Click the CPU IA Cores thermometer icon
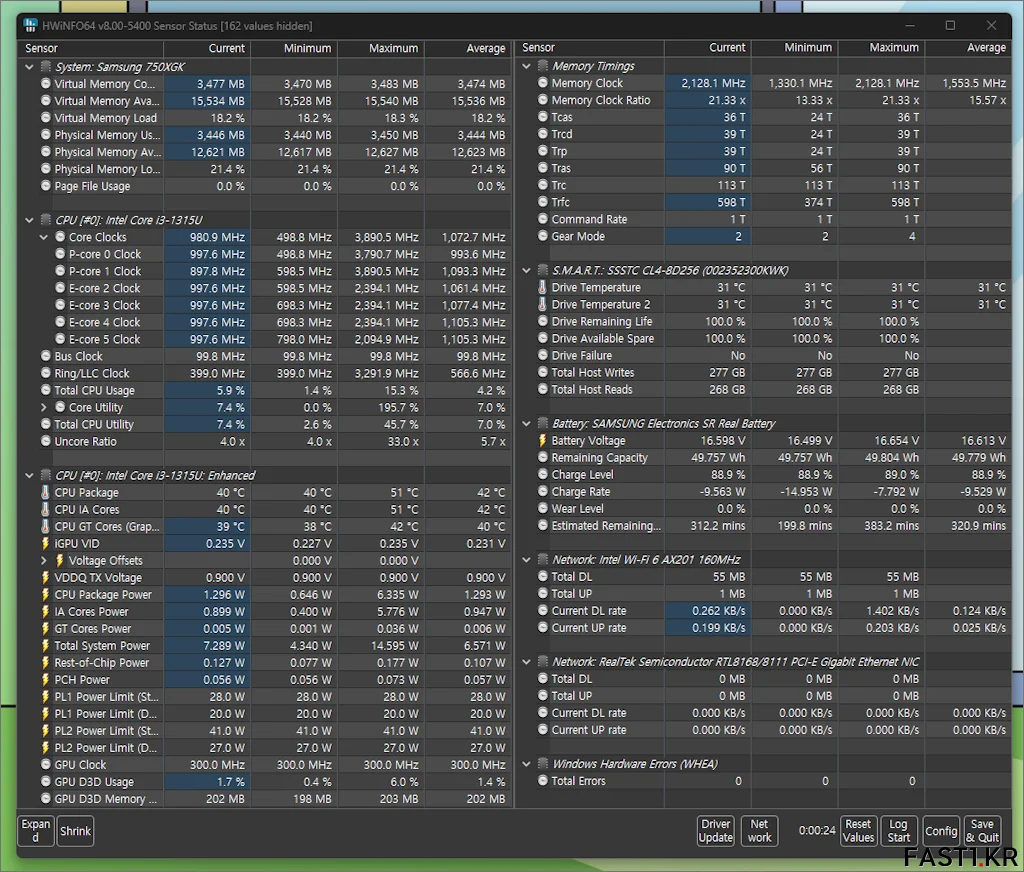The image size is (1024, 872). pyautogui.click(x=45, y=509)
